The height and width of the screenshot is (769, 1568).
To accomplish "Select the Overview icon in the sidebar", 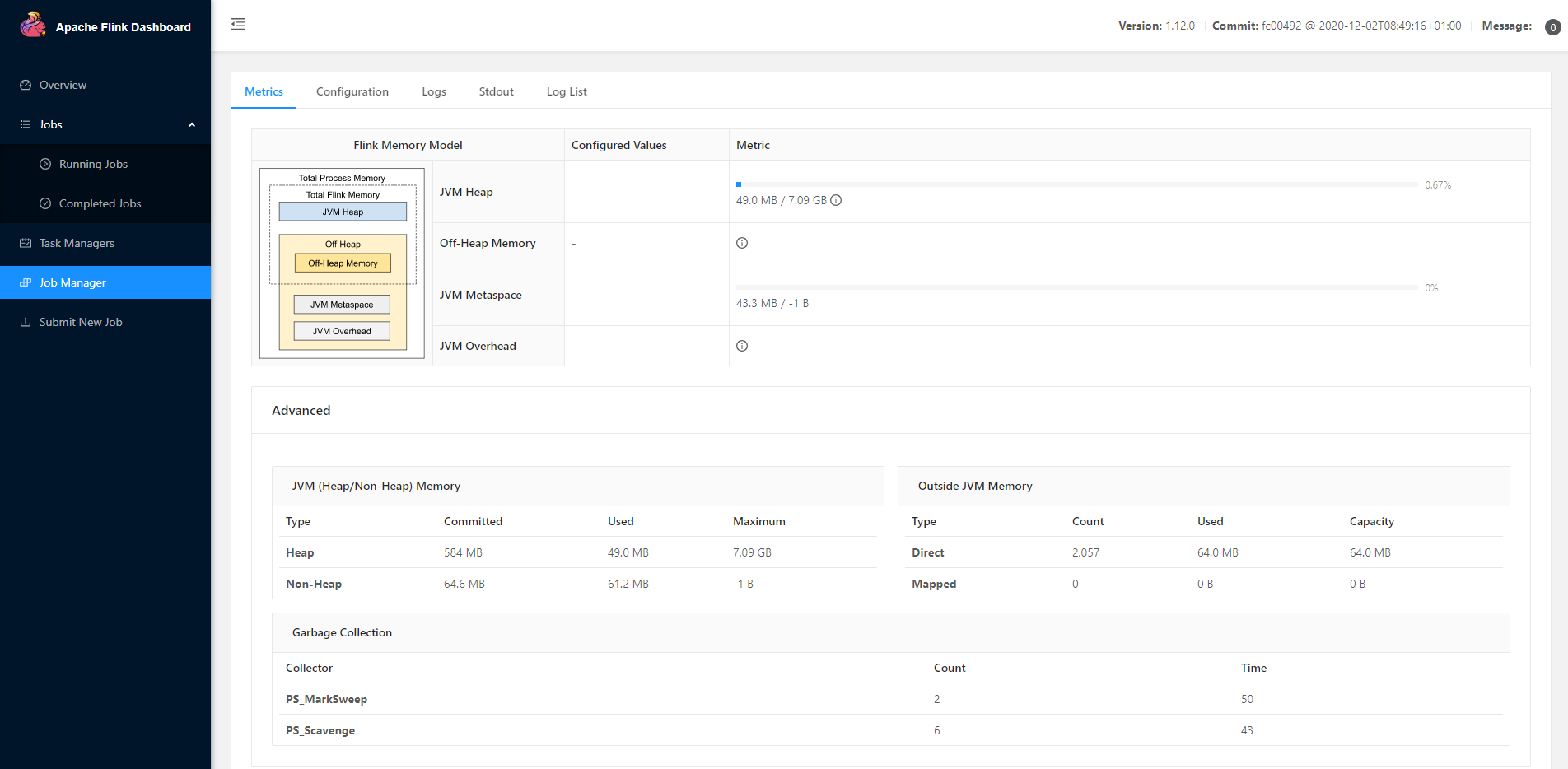I will point(26,85).
